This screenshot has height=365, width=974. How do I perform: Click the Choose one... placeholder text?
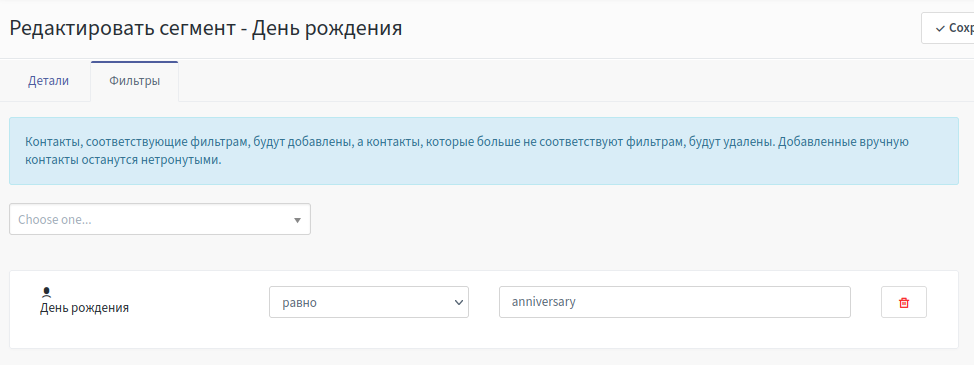[x=55, y=220]
